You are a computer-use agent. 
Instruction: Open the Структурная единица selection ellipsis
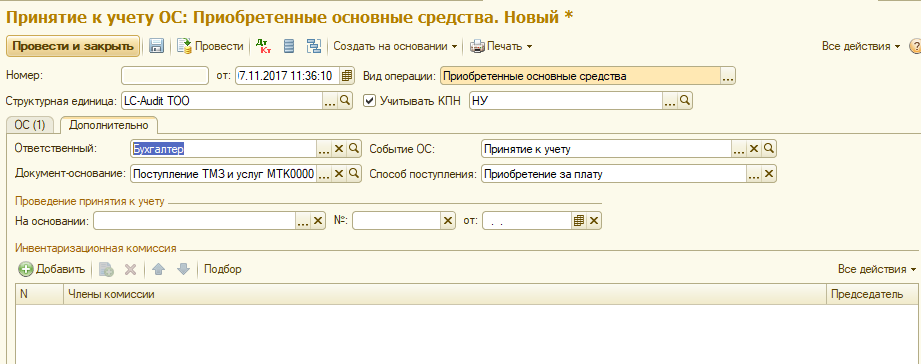click(330, 101)
